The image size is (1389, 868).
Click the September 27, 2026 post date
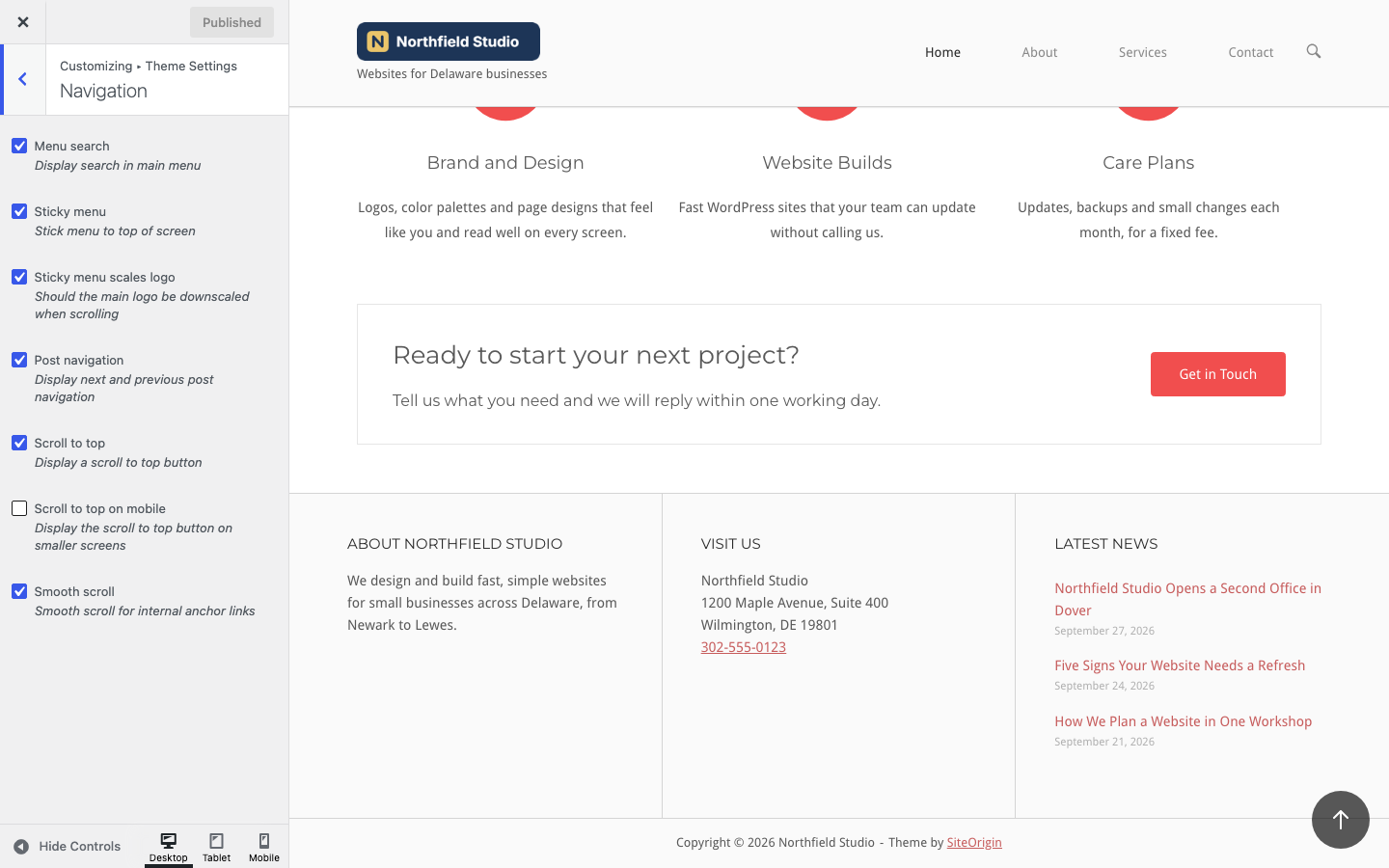coord(1104,631)
